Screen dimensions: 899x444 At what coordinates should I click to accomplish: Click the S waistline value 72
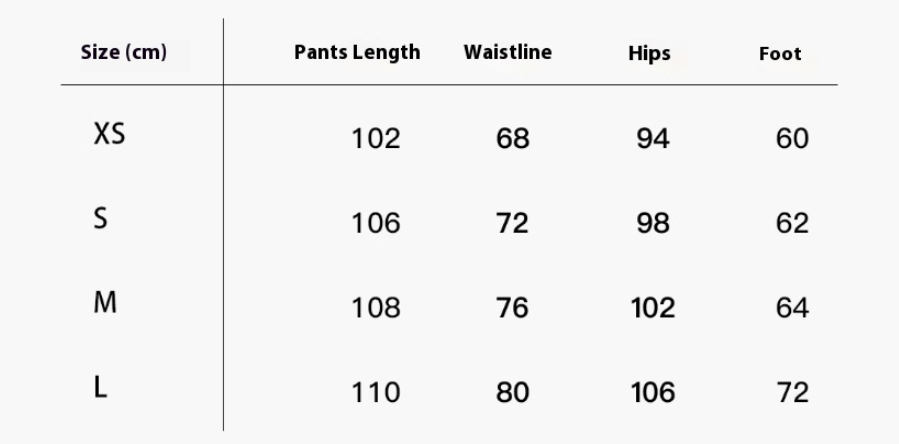pyautogui.click(x=512, y=223)
